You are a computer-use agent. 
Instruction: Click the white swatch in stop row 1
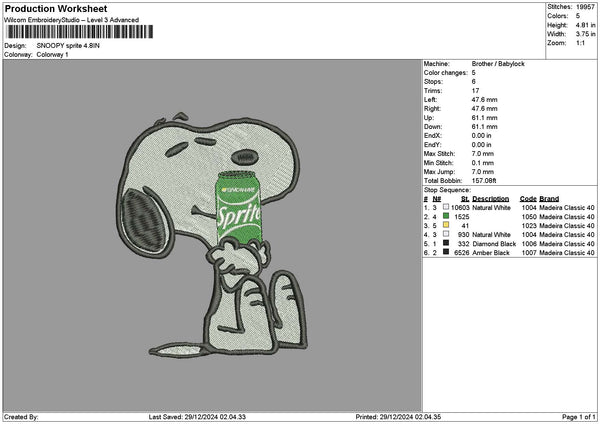pyautogui.click(x=446, y=207)
